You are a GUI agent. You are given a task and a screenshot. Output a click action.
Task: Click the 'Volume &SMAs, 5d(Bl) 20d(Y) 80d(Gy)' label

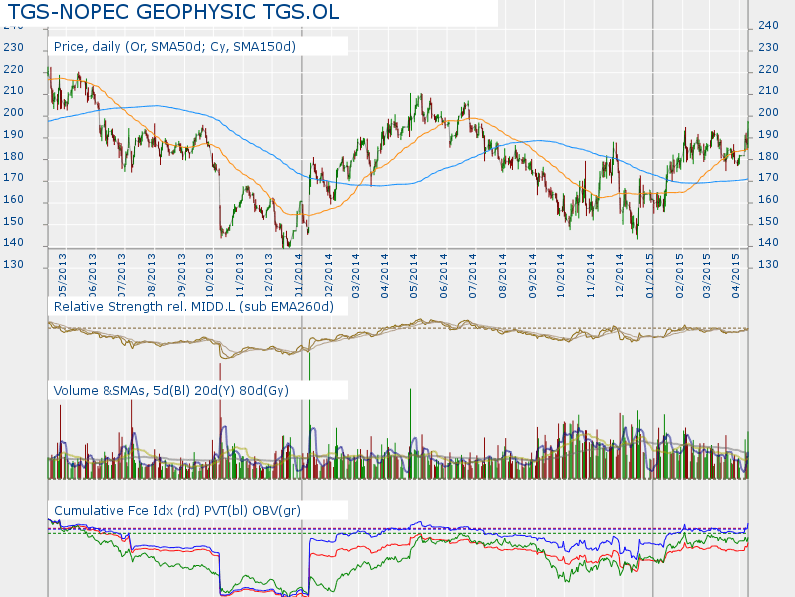171,390
